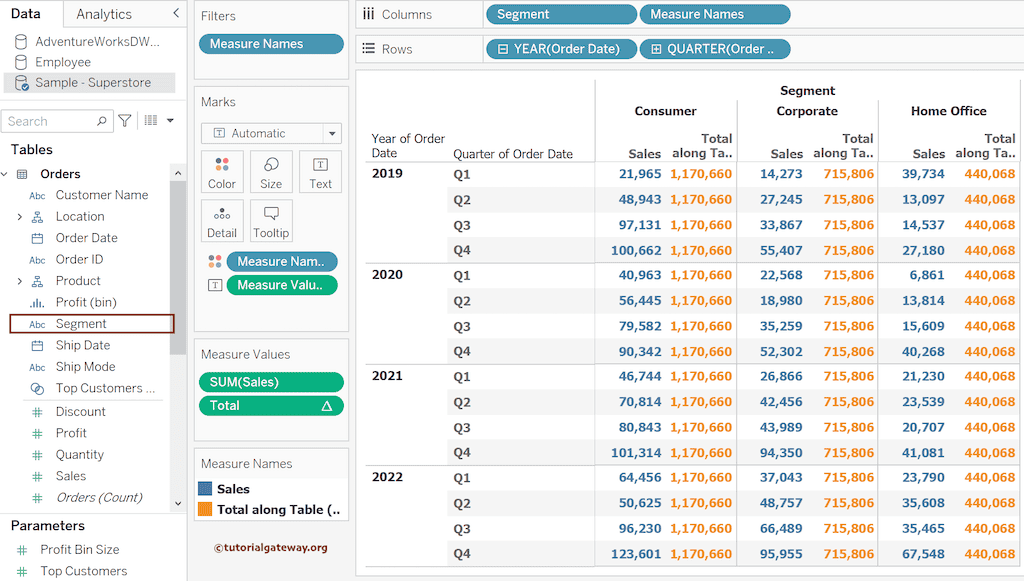This screenshot has width=1024, height=581.
Task: Expand the Product hierarchy in the Orders table
Action: click(x=19, y=281)
